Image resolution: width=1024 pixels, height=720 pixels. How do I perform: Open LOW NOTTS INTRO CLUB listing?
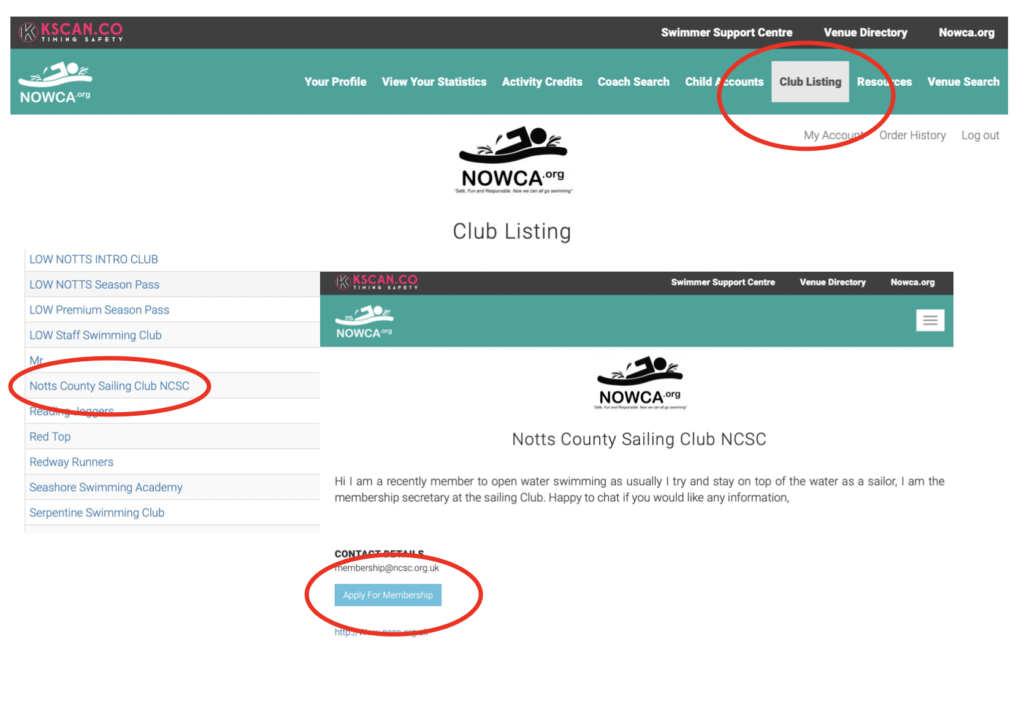(93, 259)
